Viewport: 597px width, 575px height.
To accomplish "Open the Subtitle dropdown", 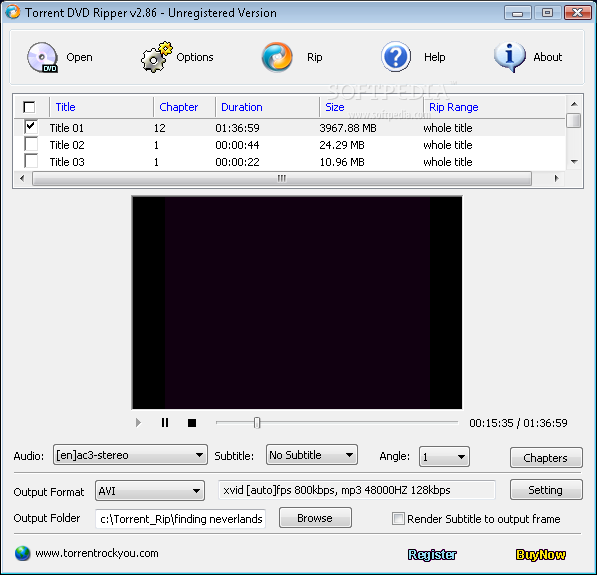I will [311, 455].
